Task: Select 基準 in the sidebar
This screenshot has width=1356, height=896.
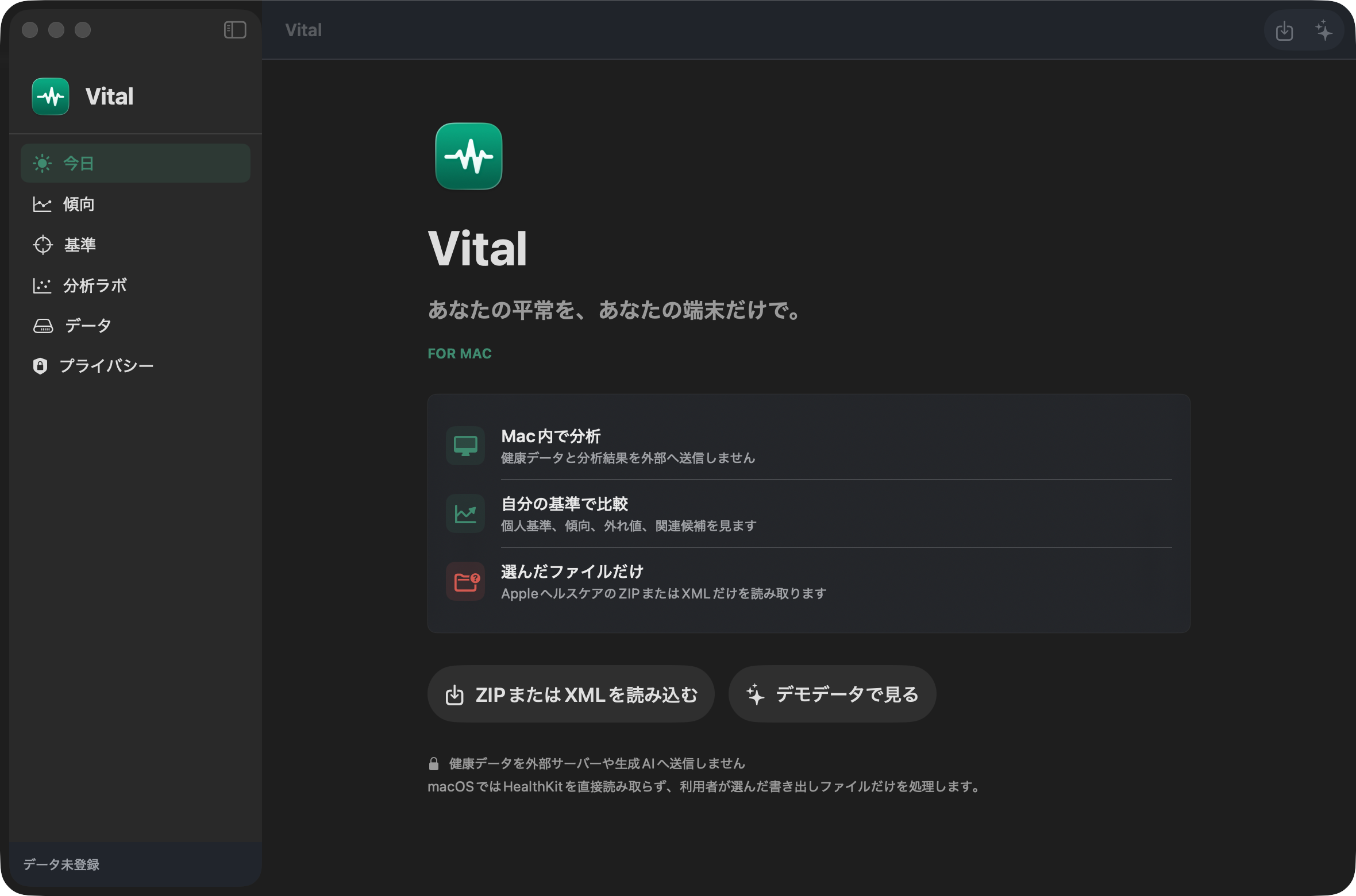Action: click(136, 245)
